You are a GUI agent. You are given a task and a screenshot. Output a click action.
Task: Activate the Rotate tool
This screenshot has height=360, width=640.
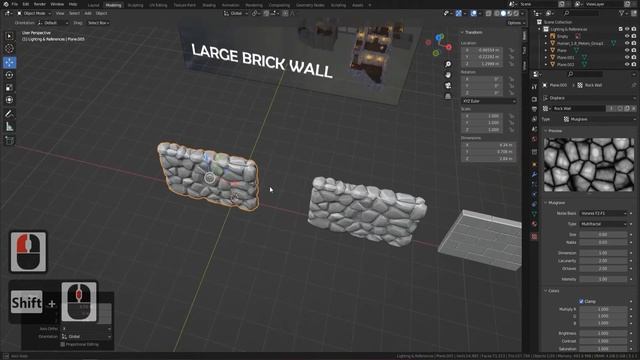(x=9, y=75)
